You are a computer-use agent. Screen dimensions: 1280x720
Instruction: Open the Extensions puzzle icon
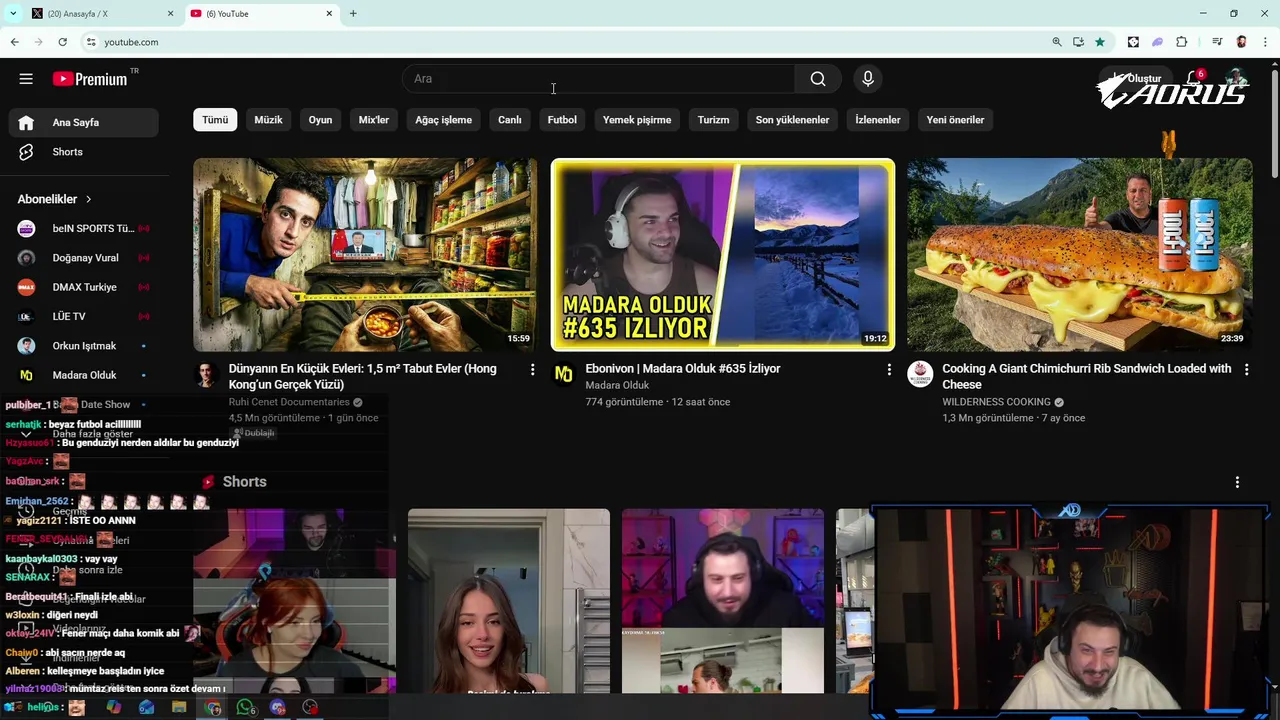1182,42
